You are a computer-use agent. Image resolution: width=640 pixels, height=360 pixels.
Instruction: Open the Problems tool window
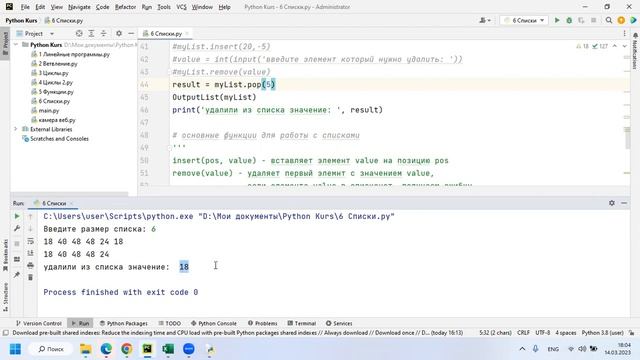pyautogui.click(x=262, y=323)
